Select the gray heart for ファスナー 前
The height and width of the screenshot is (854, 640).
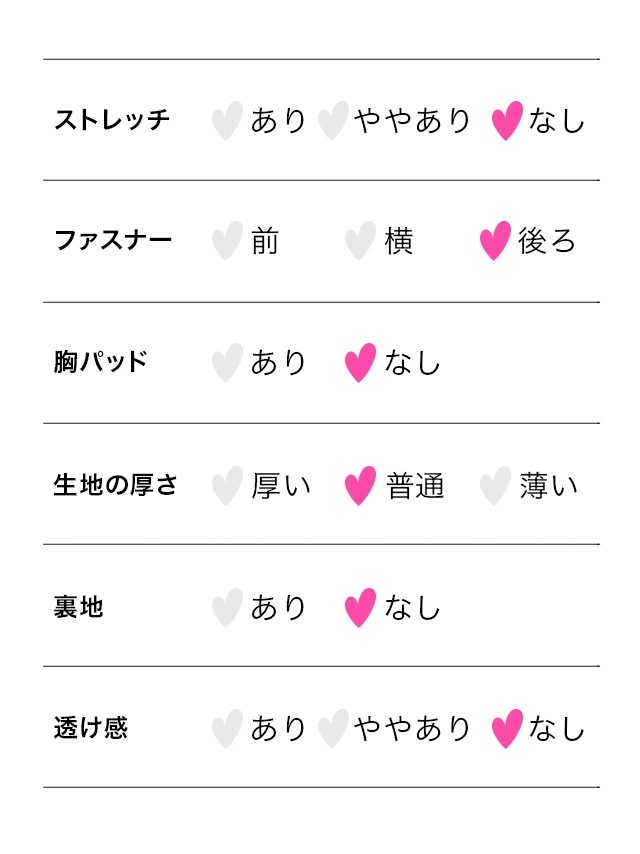pos(227,242)
